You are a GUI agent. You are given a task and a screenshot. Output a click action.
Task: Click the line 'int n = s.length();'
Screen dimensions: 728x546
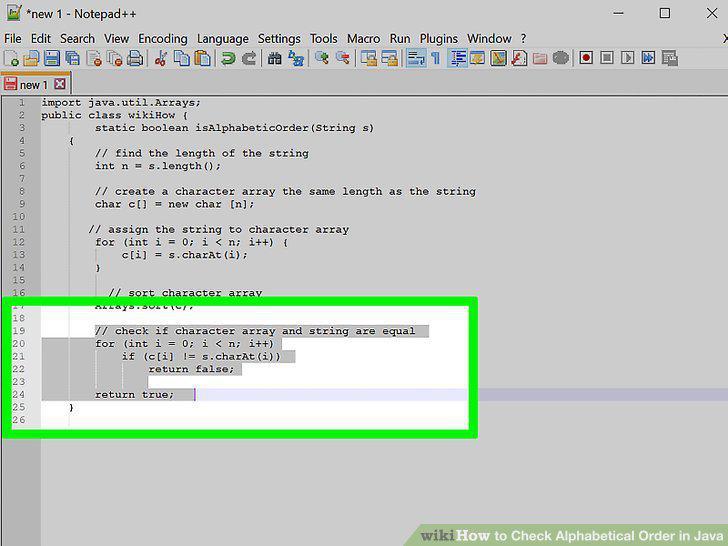(x=158, y=166)
